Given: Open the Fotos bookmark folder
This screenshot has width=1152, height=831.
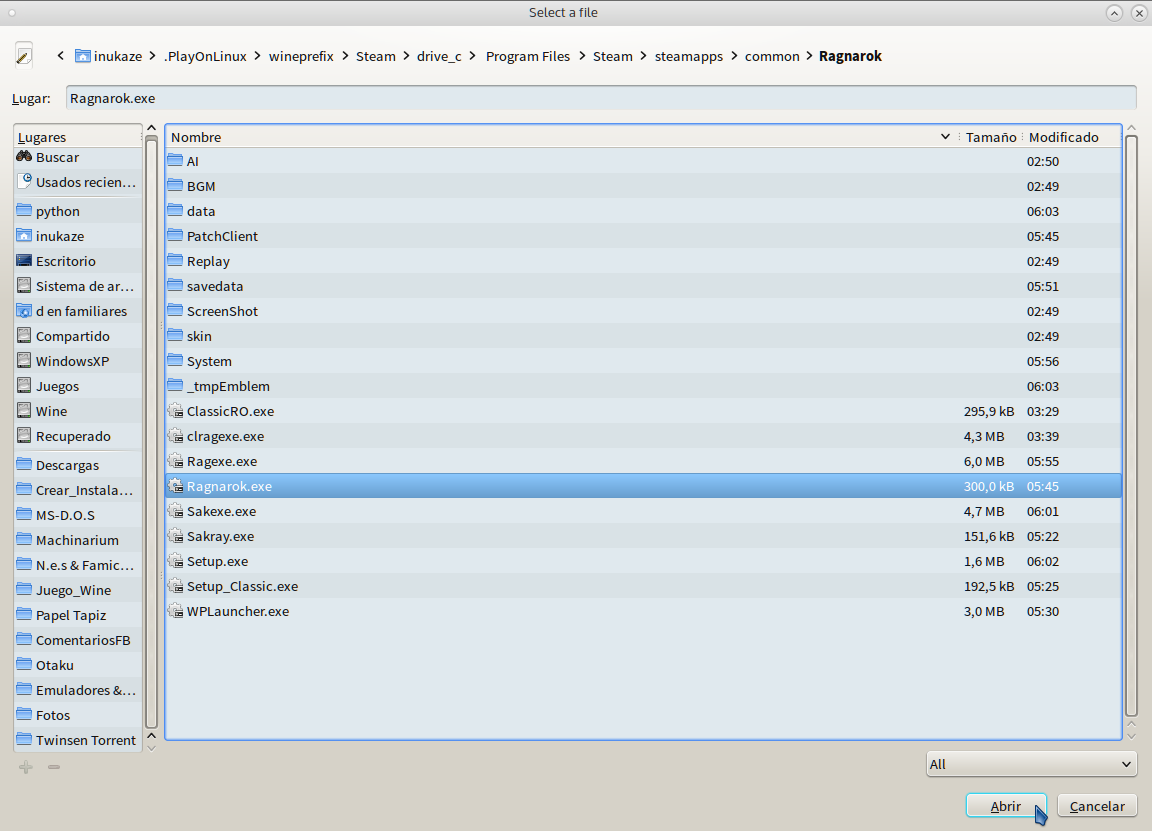Looking at the screenshot, I should point(78,715).
